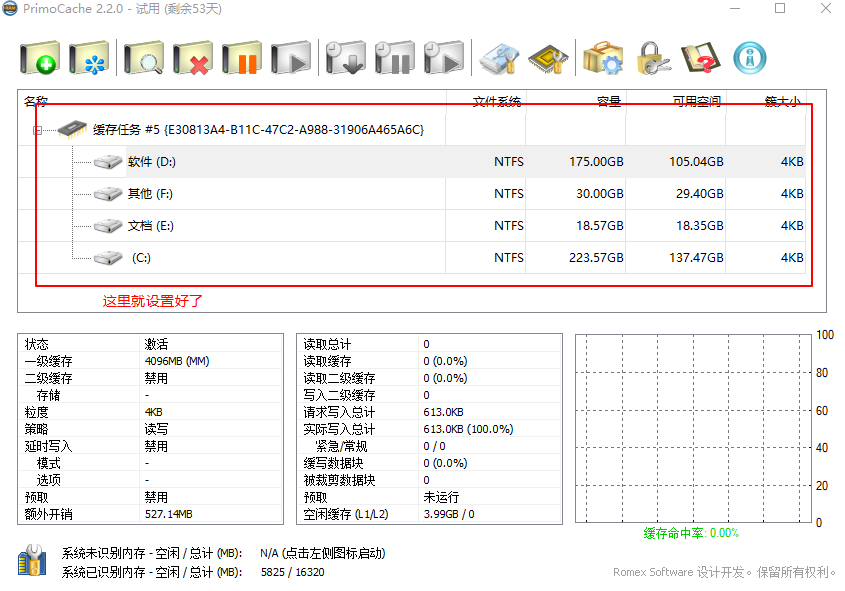Click the 3.99GB / 0 free cache value
The height and width of the screenshot is (591, 845).
tap(449, 514)
